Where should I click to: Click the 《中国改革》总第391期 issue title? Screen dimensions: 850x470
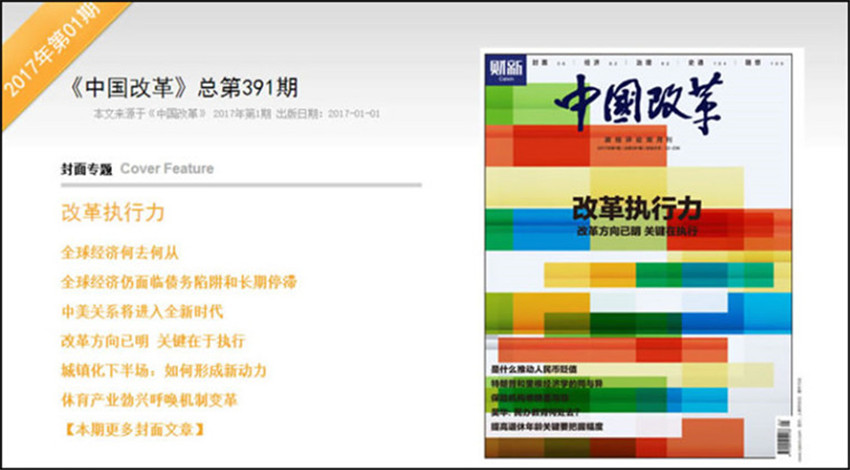tap(179, 87)
